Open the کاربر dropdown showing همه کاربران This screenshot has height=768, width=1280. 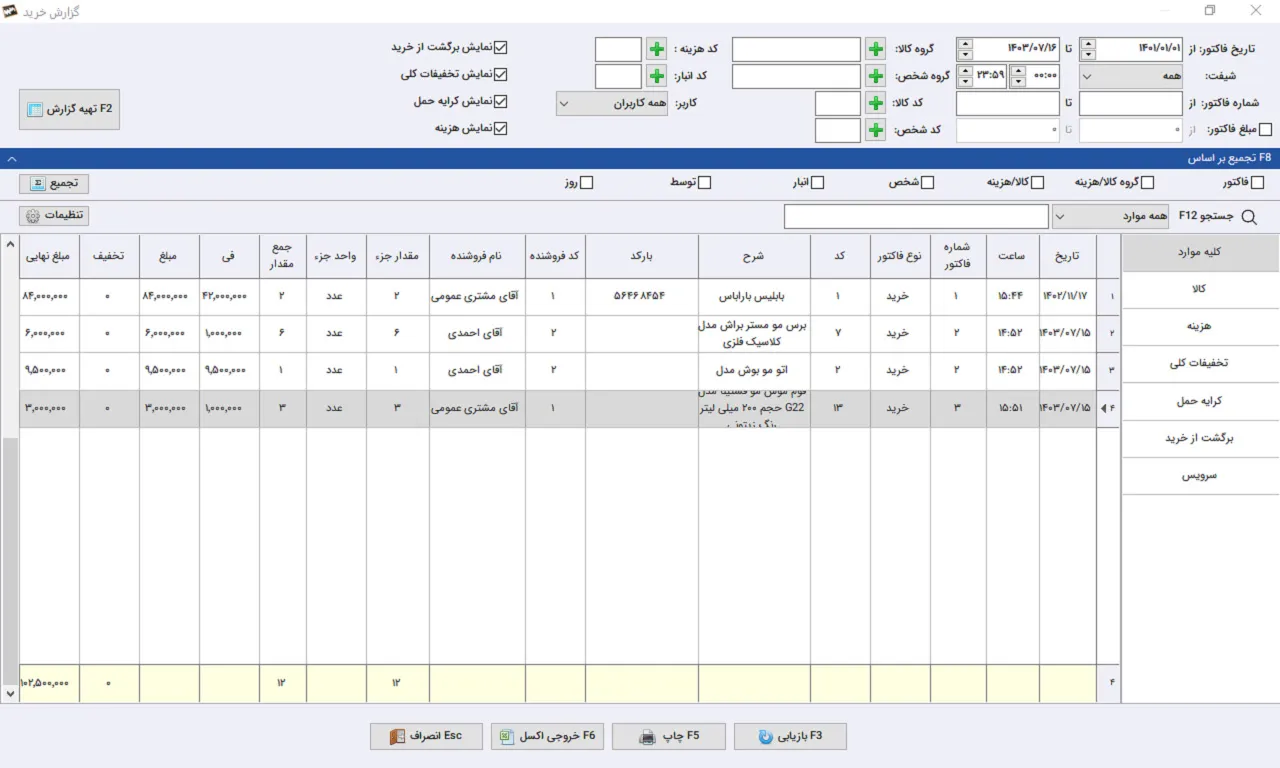[612, 103]
